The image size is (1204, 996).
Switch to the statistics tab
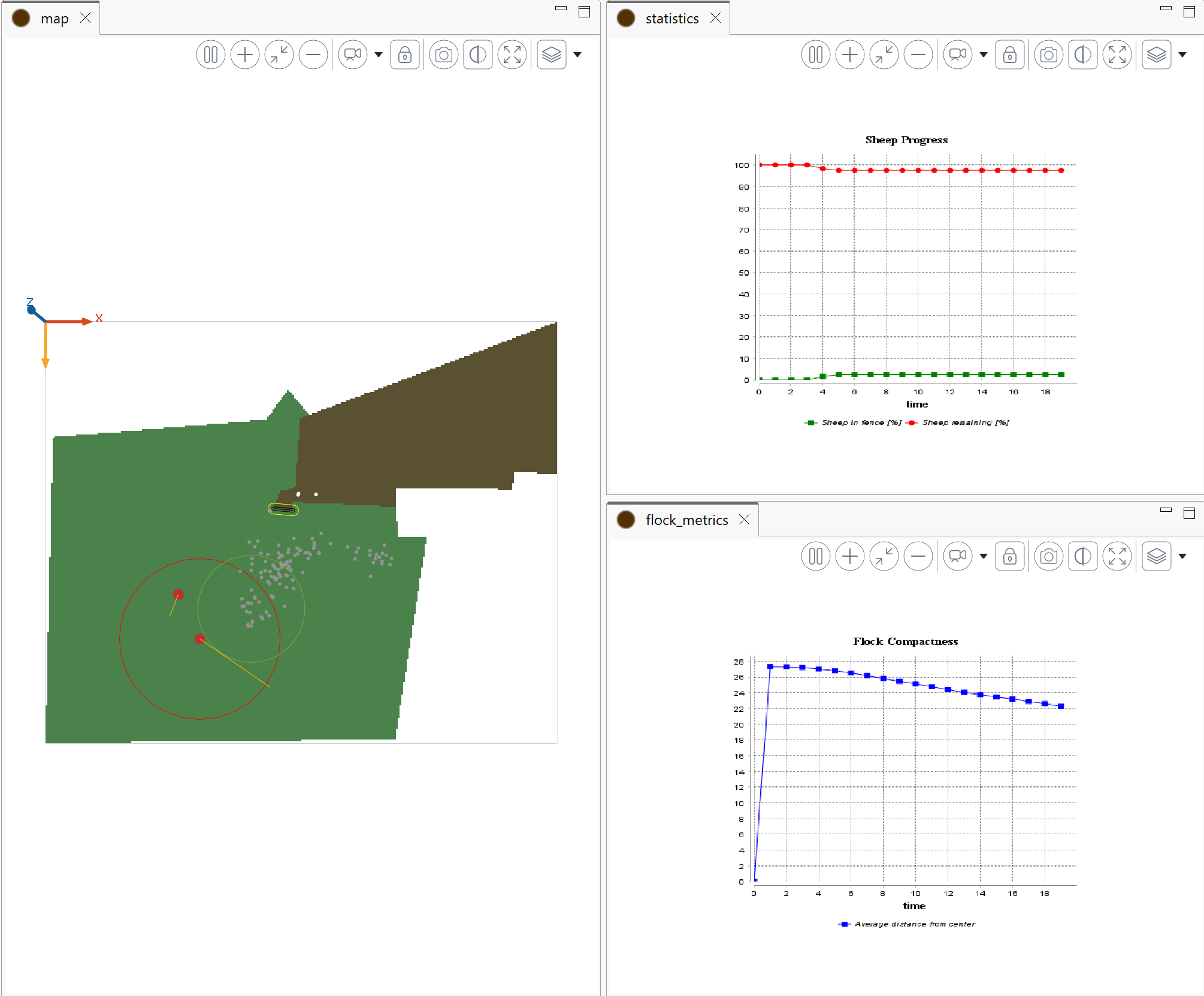coord(671,19)
